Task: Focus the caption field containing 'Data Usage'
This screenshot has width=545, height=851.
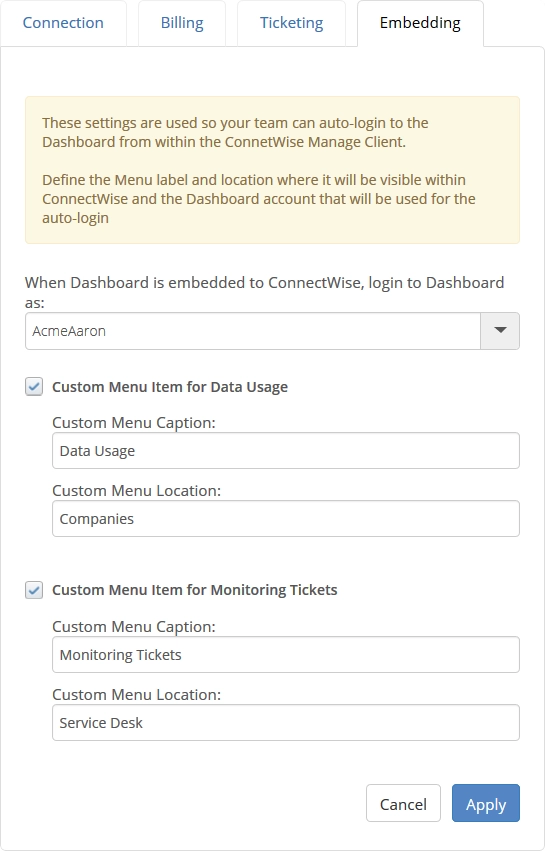Action: pos(286,450)
